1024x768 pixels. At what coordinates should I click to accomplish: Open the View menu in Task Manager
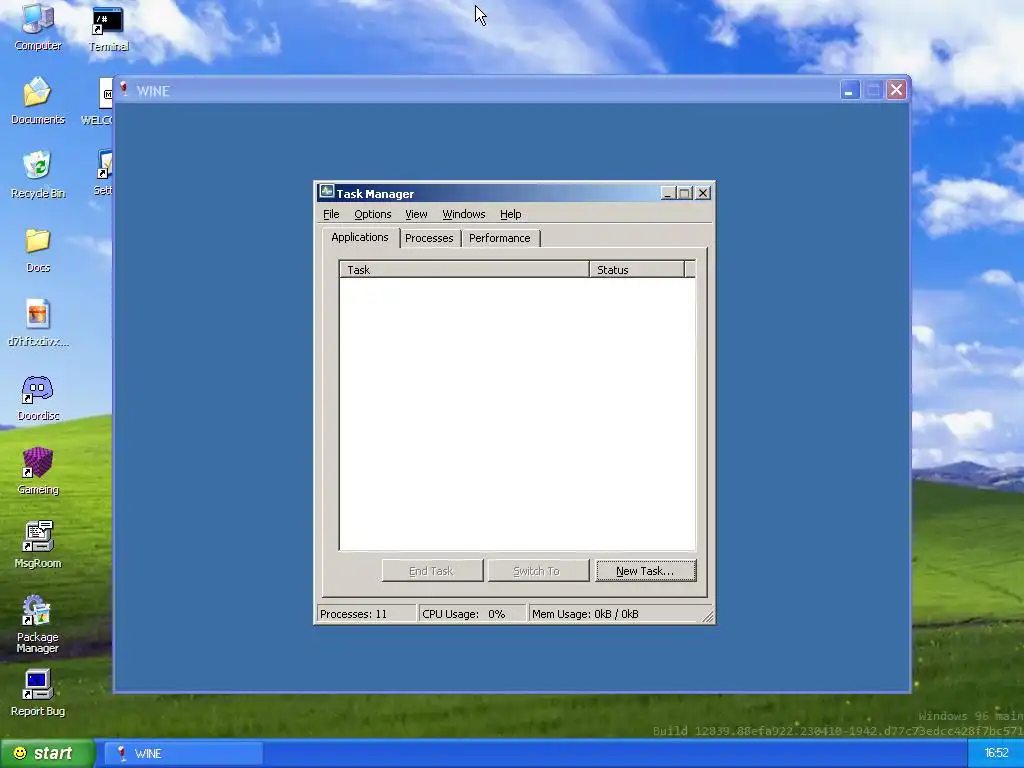coord(416,214)
